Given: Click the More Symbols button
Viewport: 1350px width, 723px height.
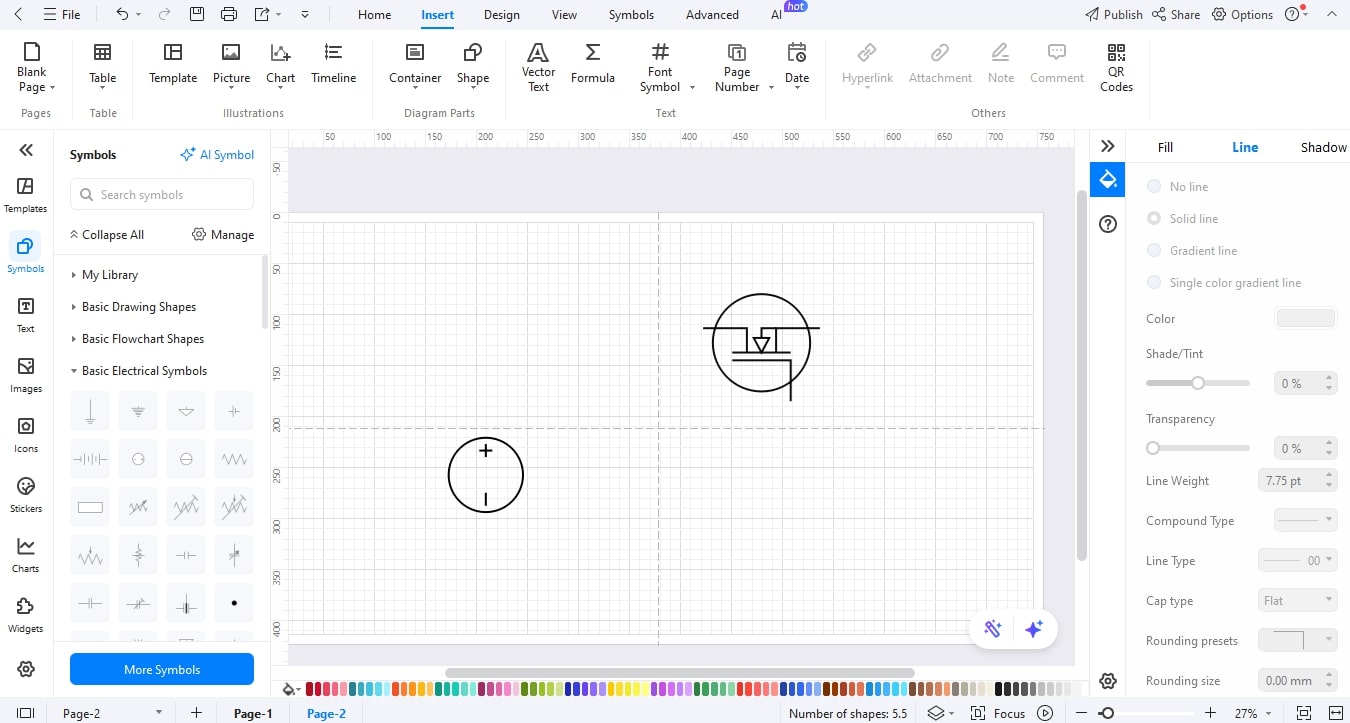Looking at the screenshot, I should 161,669.
